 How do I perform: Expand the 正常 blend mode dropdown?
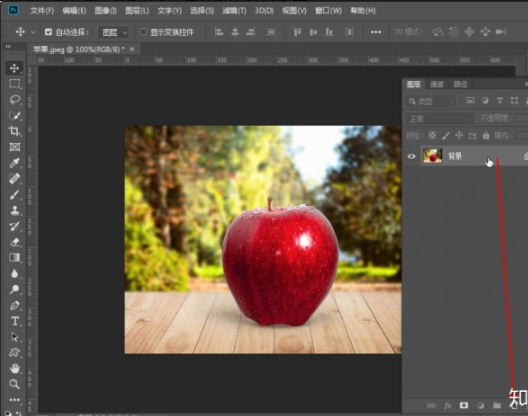pos(440,119)
